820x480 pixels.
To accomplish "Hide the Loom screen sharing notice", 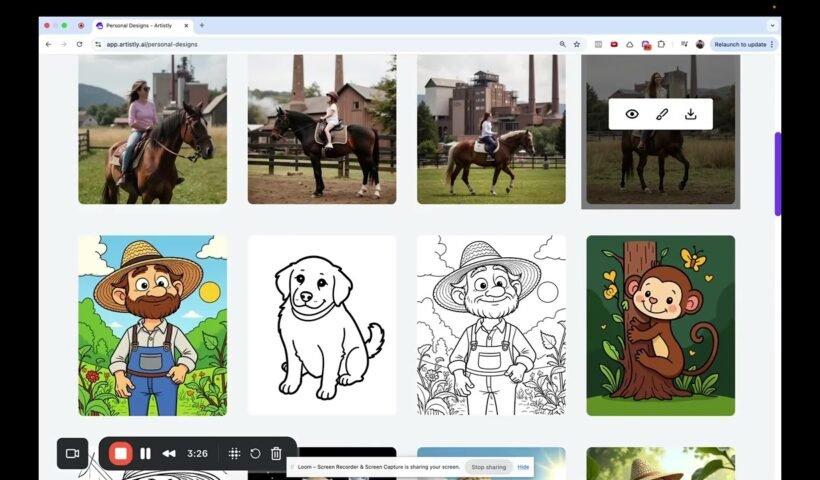I will point(523,467).
